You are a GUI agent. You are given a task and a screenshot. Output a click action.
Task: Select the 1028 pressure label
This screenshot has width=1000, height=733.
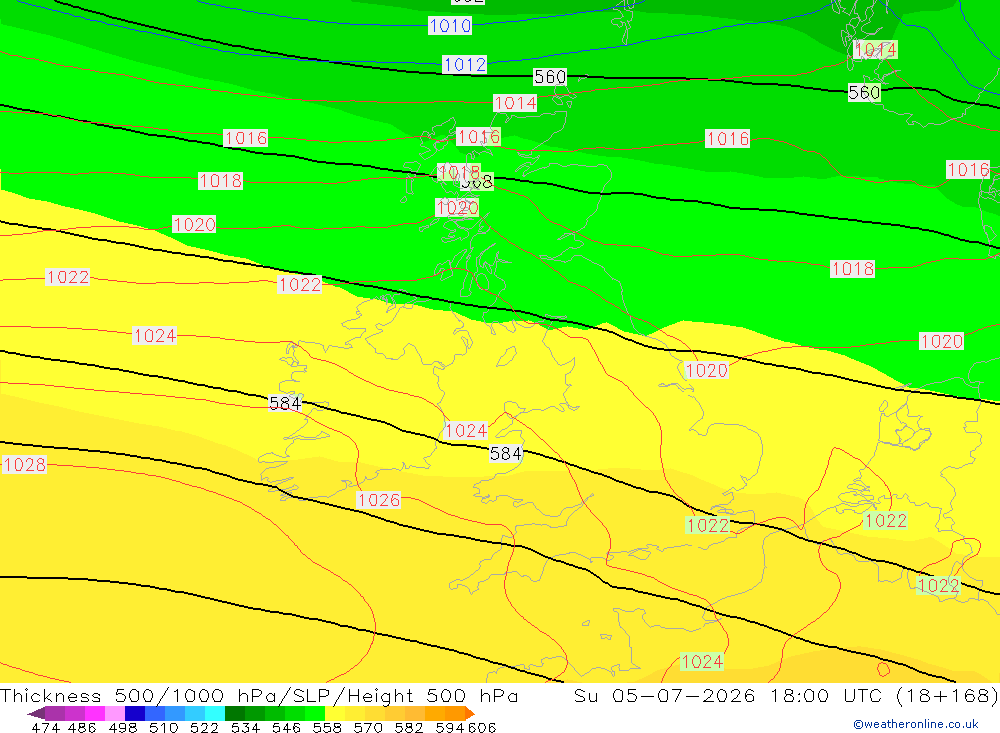[x=24, y=464]
